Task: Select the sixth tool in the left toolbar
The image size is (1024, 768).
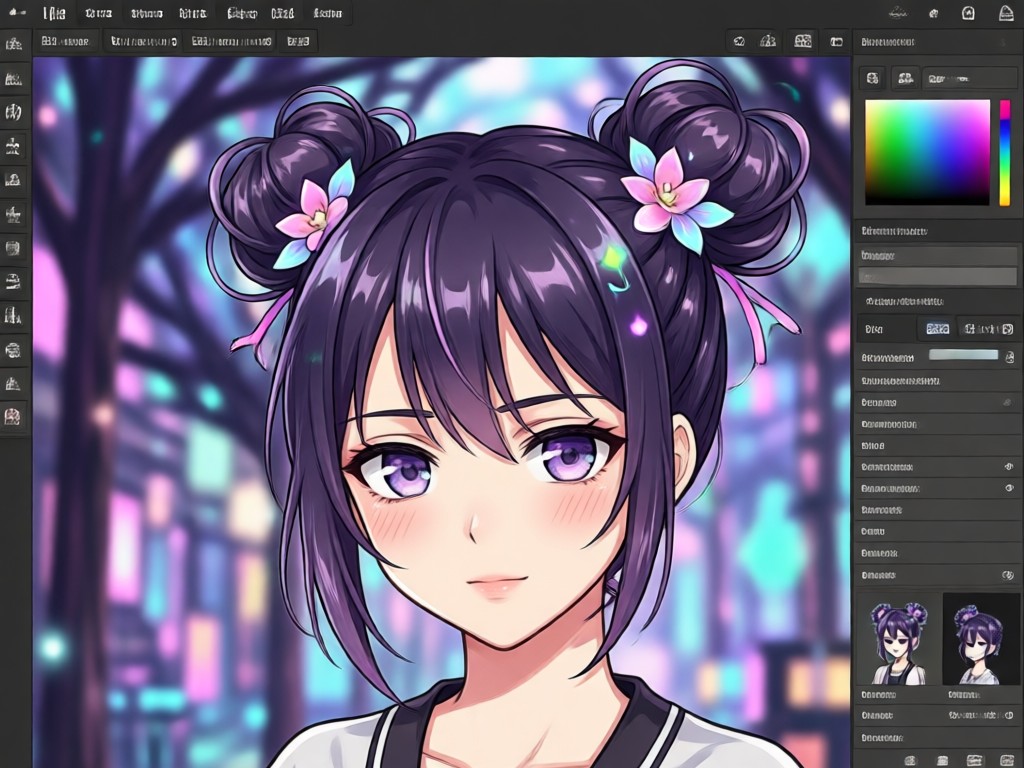Action: click(13, 214)
